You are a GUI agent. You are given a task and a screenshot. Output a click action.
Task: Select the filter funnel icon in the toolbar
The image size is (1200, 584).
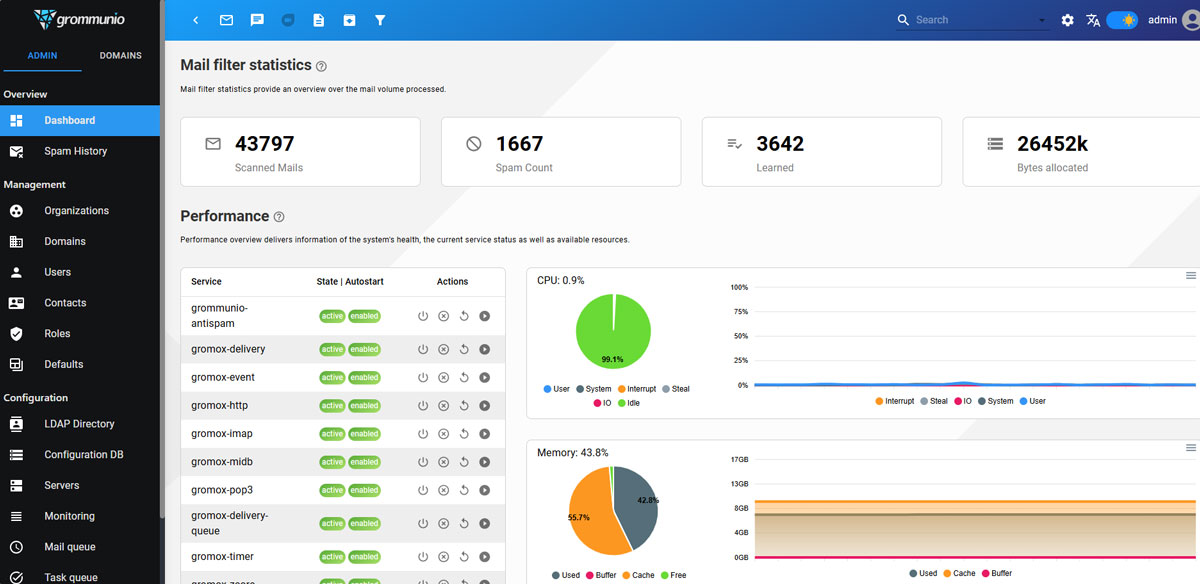(380, 19)
